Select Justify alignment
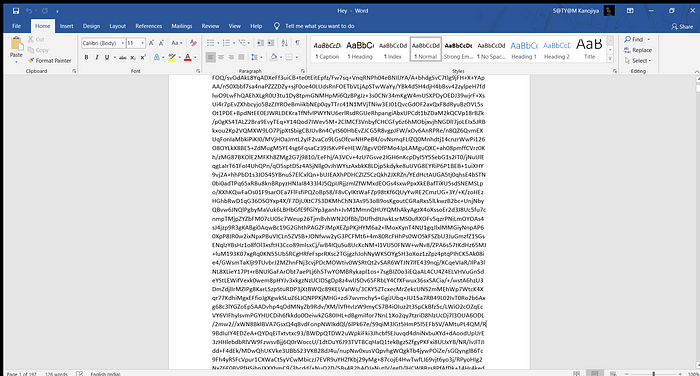This screenshot has height=376, width=700. [241, 58]
